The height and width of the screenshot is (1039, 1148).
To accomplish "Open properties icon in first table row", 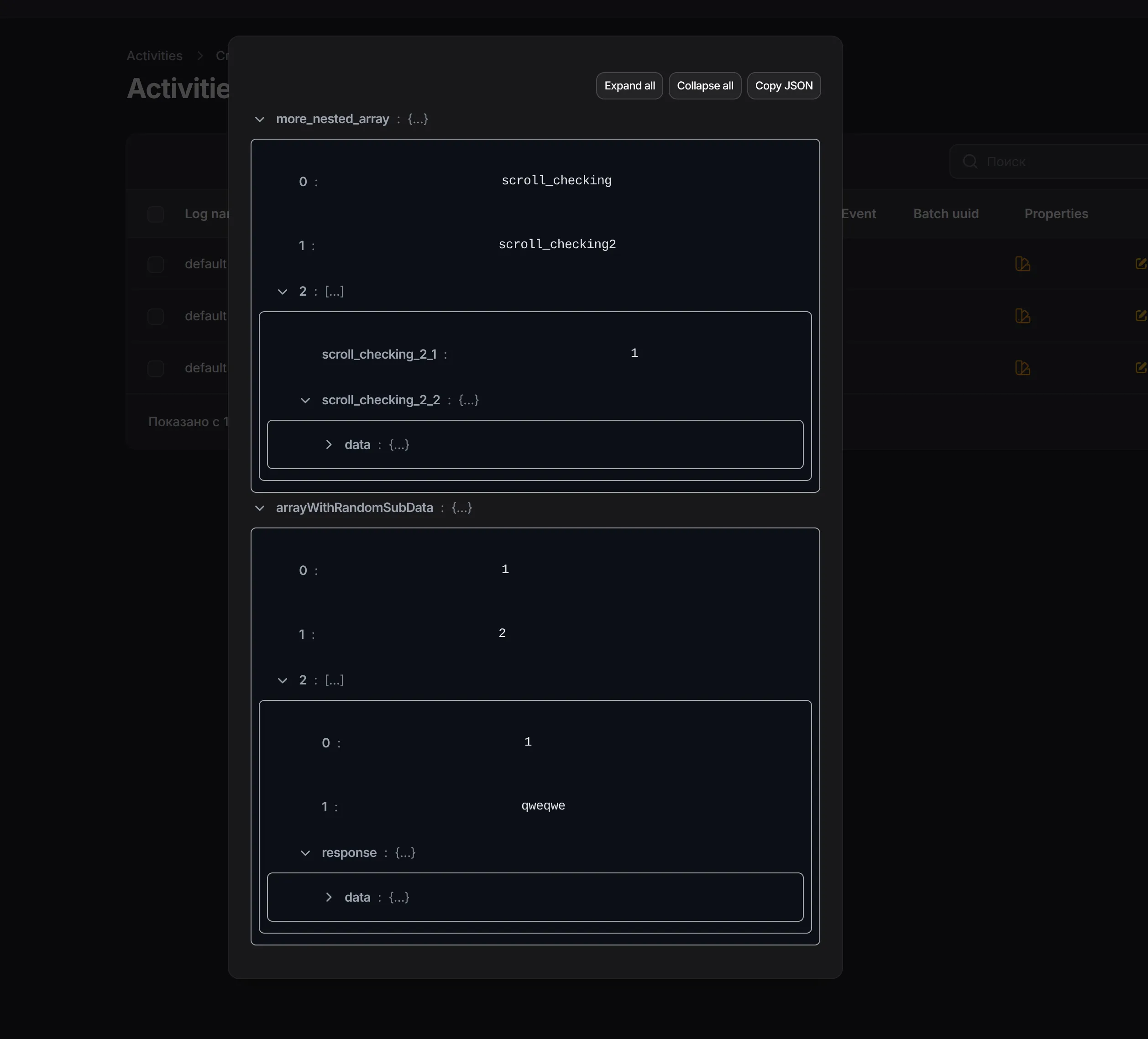I will (1022, 264).
